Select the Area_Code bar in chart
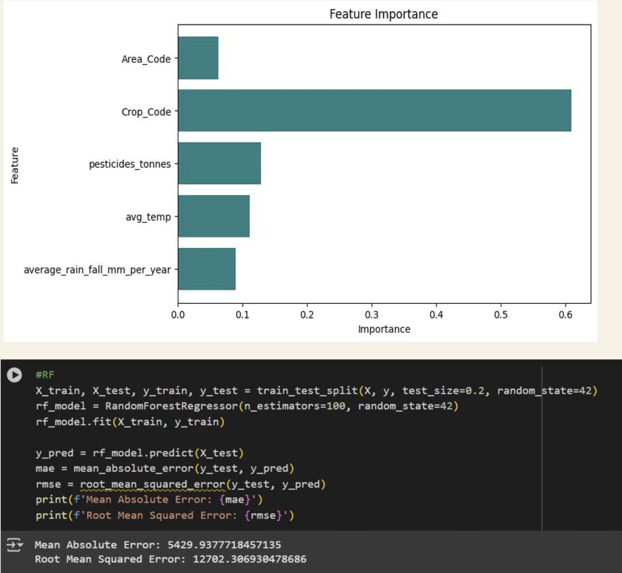 tap(198, 58)
